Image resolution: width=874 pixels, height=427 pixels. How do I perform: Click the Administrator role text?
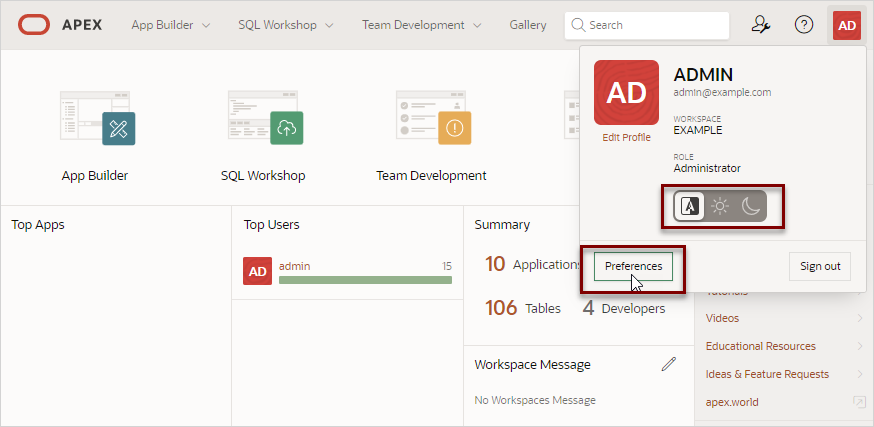707,168
